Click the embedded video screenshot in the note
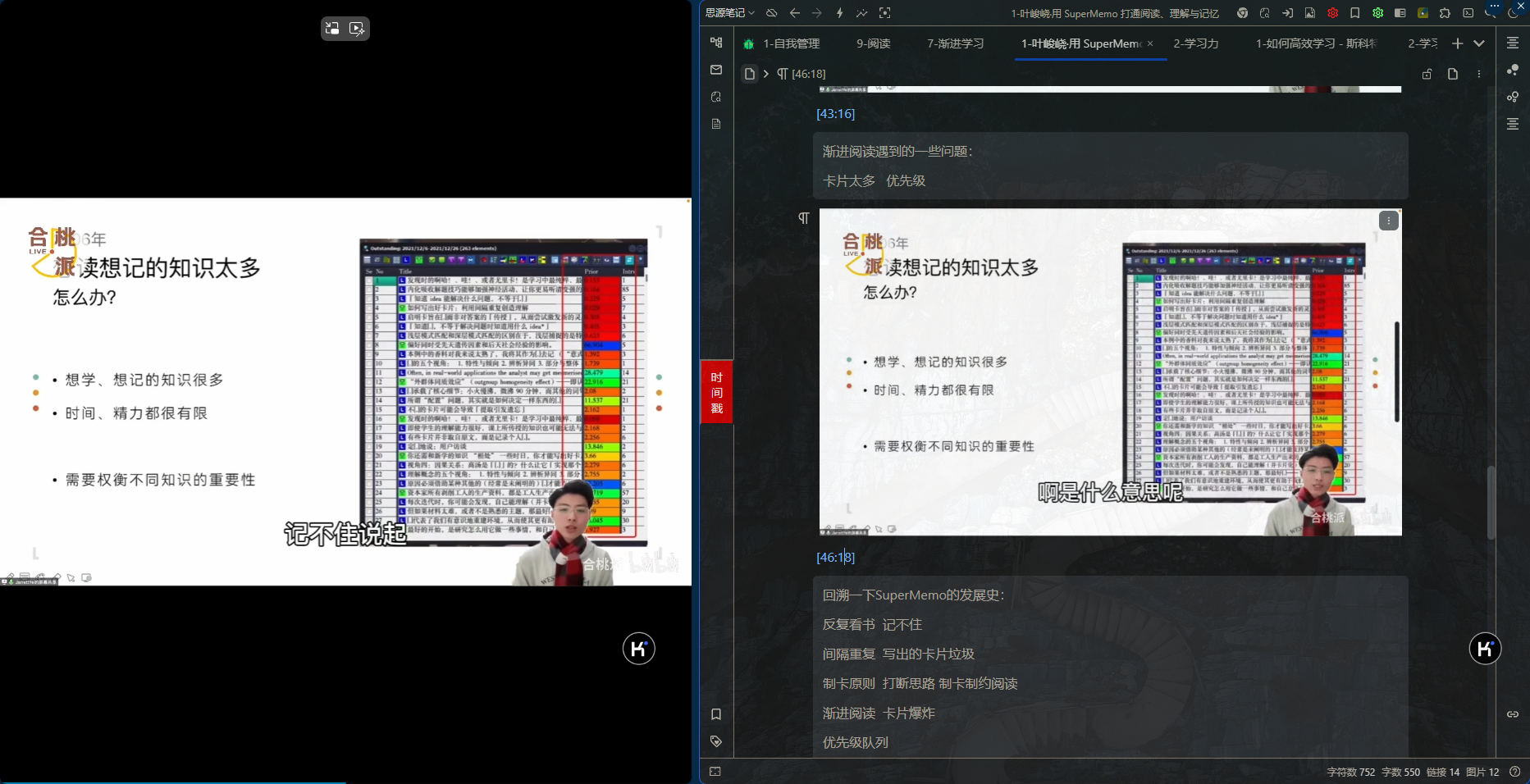Viewport: 1530px width, 784px height. [x=1111, y=372]
